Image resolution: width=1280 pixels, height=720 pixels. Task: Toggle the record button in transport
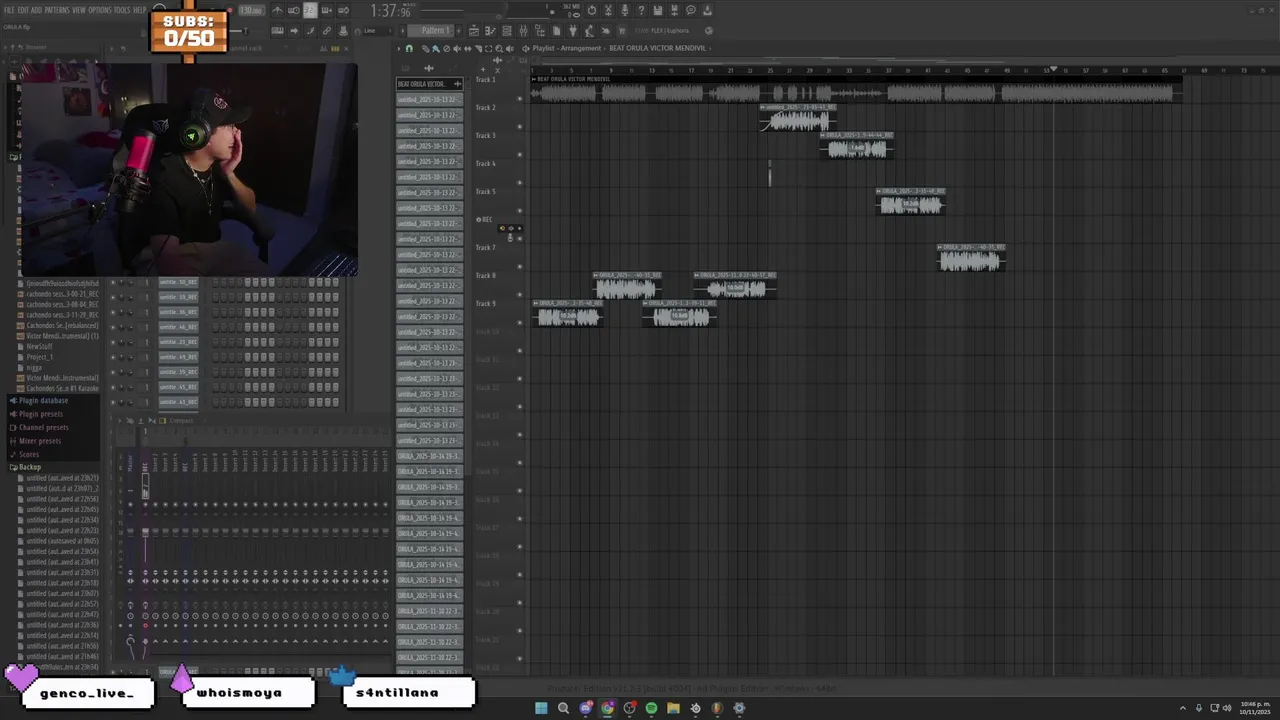(231, 10)
